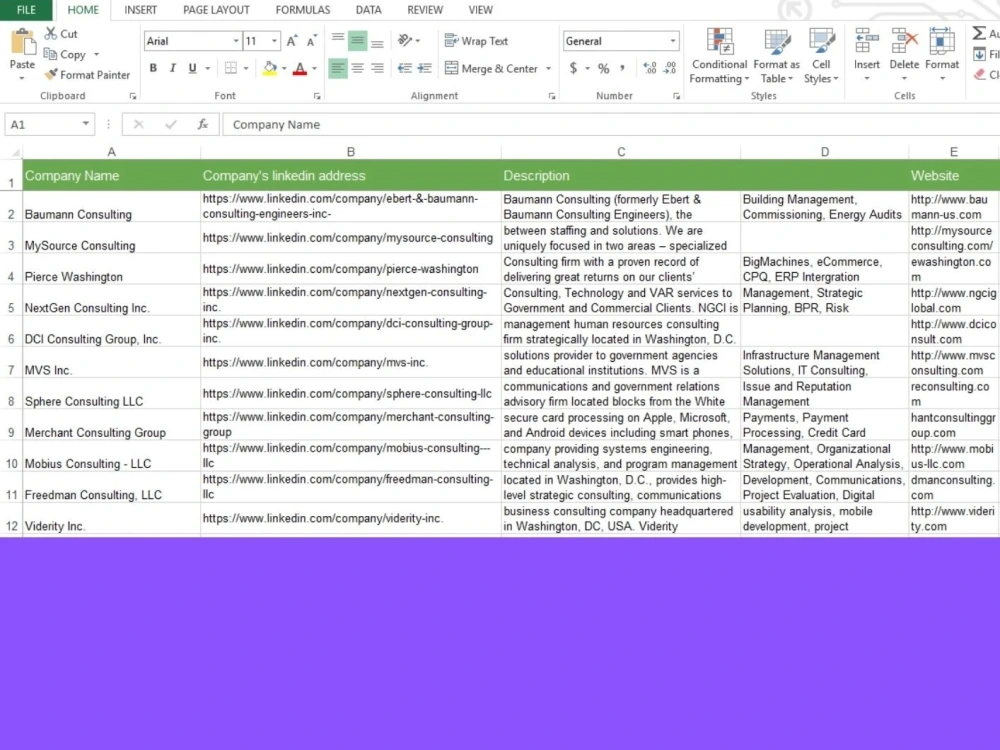Screen dimensions: 1000x750
Task: Apply Comma style format
Action: tap(622, 68)
